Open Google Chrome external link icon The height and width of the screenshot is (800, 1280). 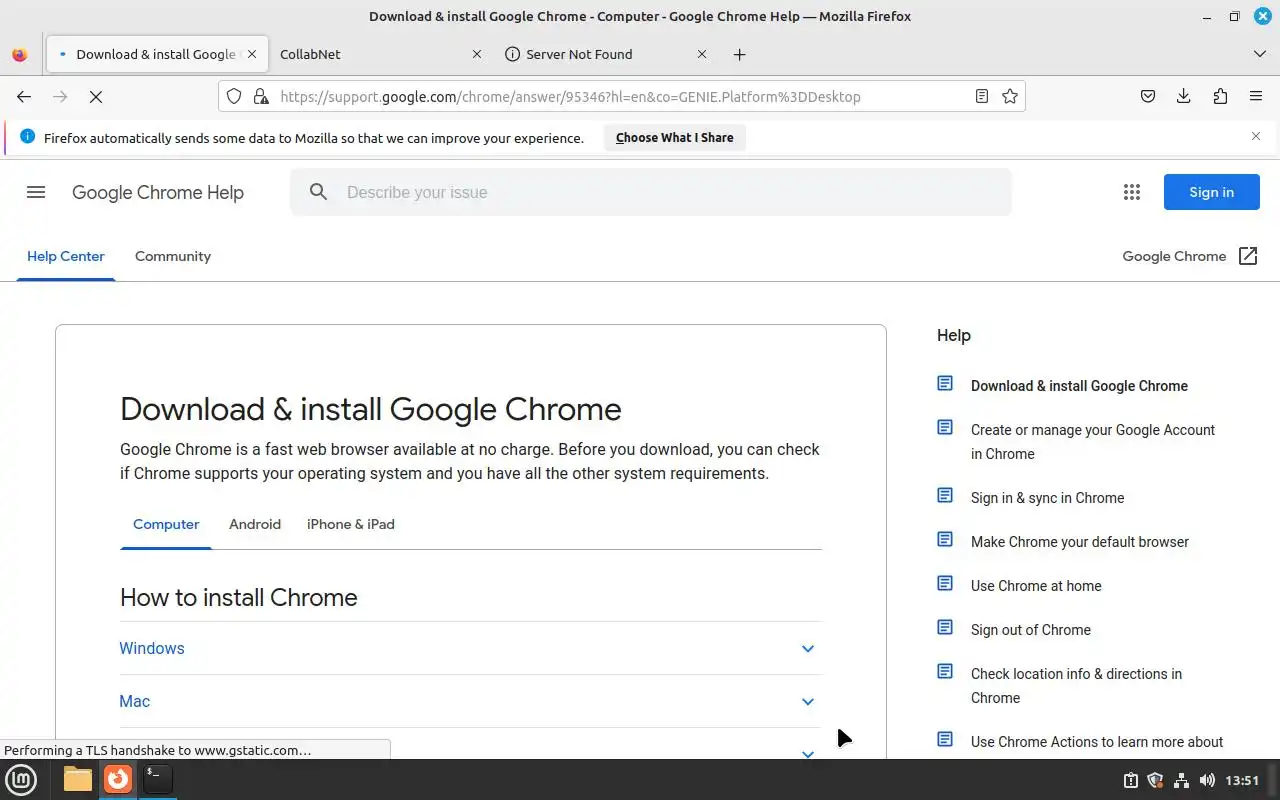[x=1248, y=256]
